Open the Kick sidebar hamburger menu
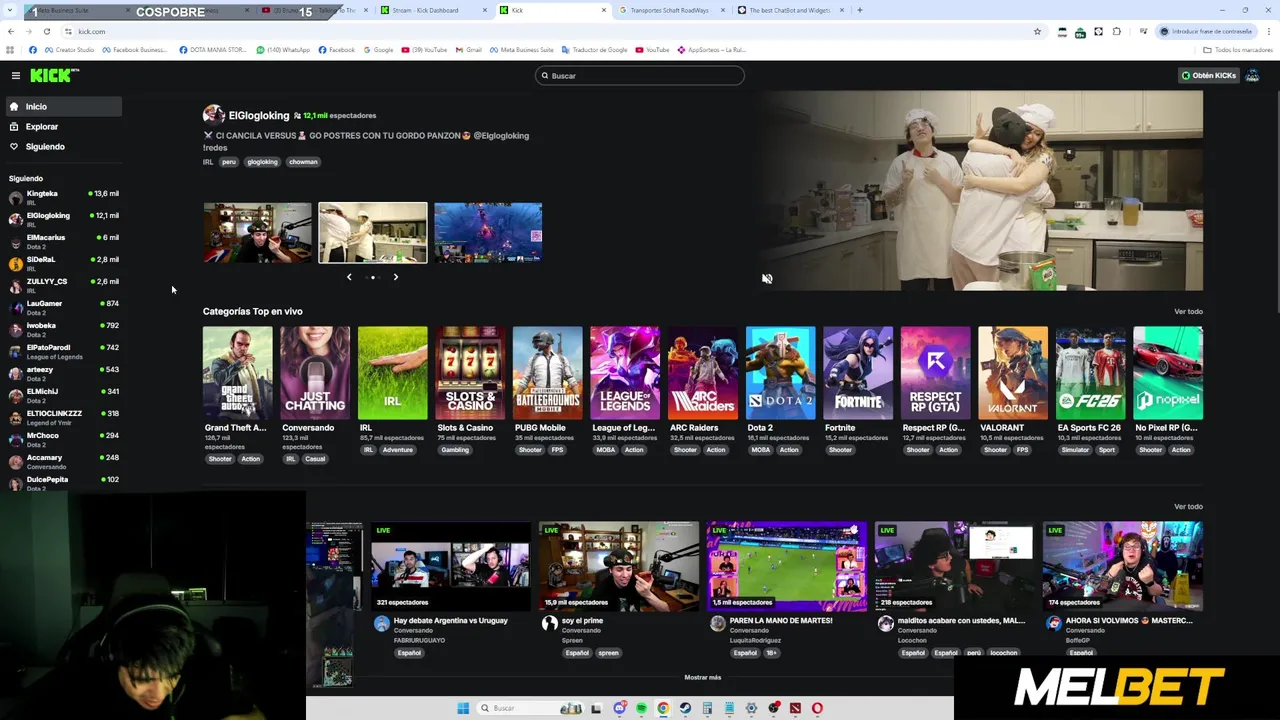The width and height of the screenshot is (1280, 720). click(x=15, y=75)
